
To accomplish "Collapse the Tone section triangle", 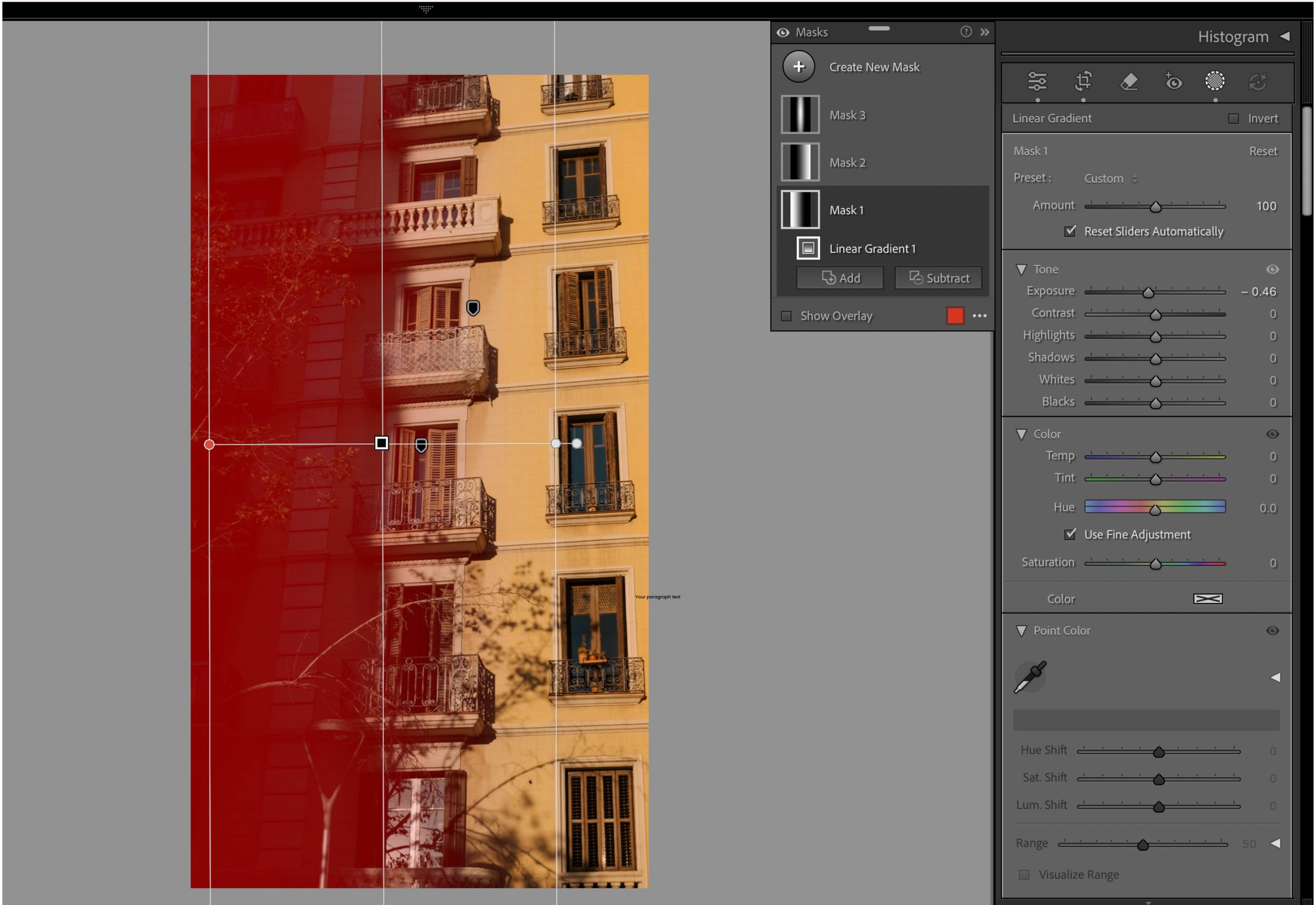I will tap(1021, 270).
